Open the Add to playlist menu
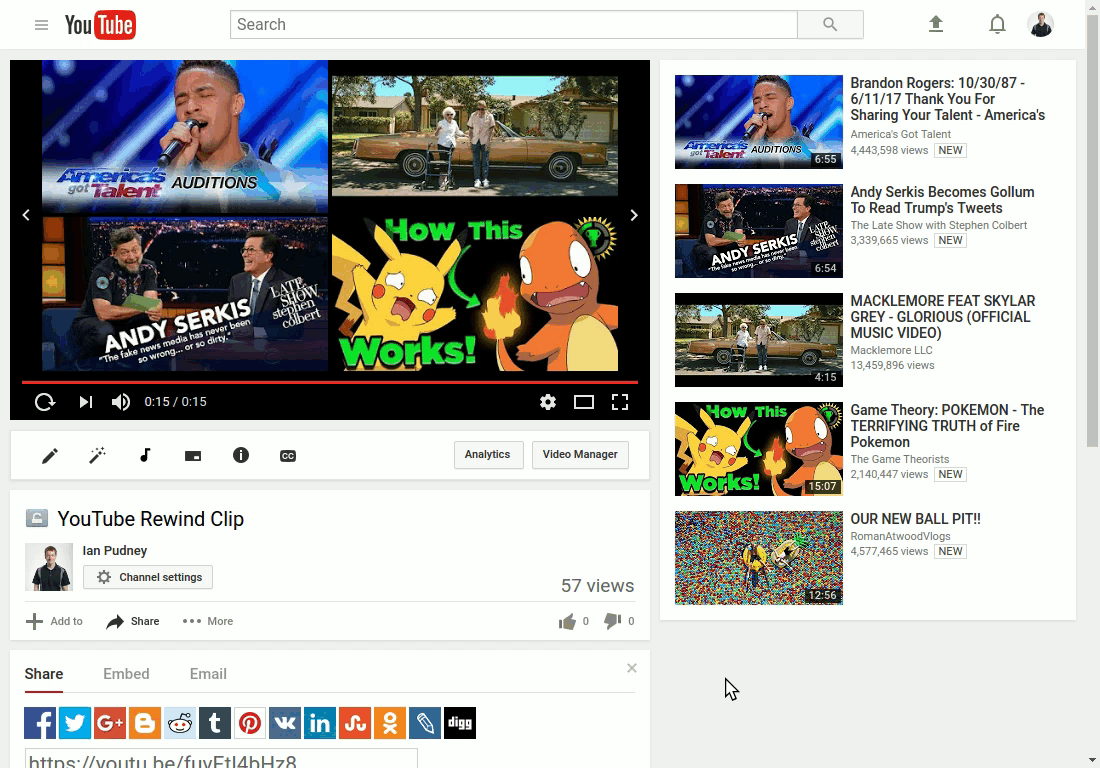Viewport: 1100px width, 768px height. (x=54, y=621)
